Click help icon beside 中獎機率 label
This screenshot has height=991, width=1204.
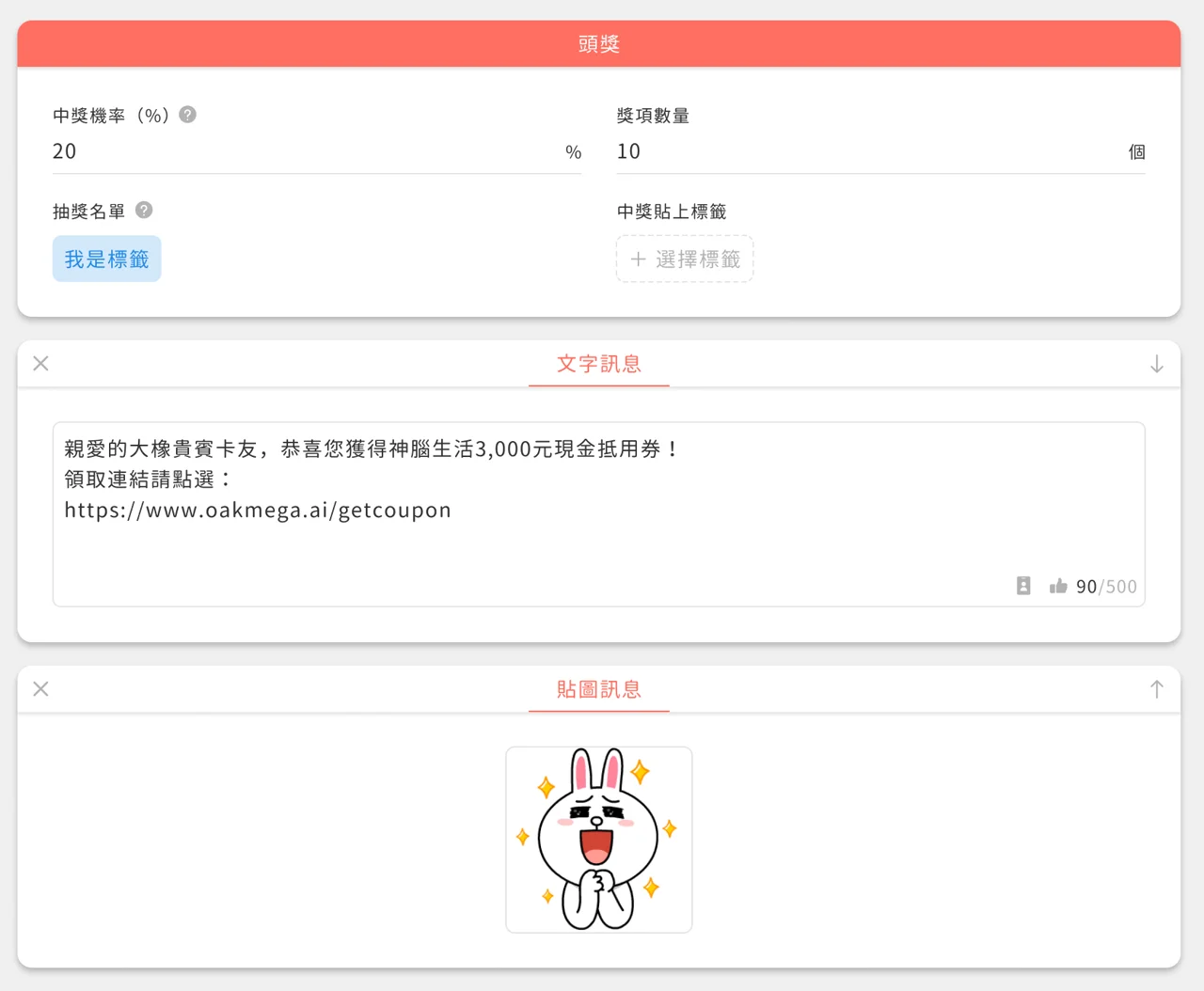188,115
